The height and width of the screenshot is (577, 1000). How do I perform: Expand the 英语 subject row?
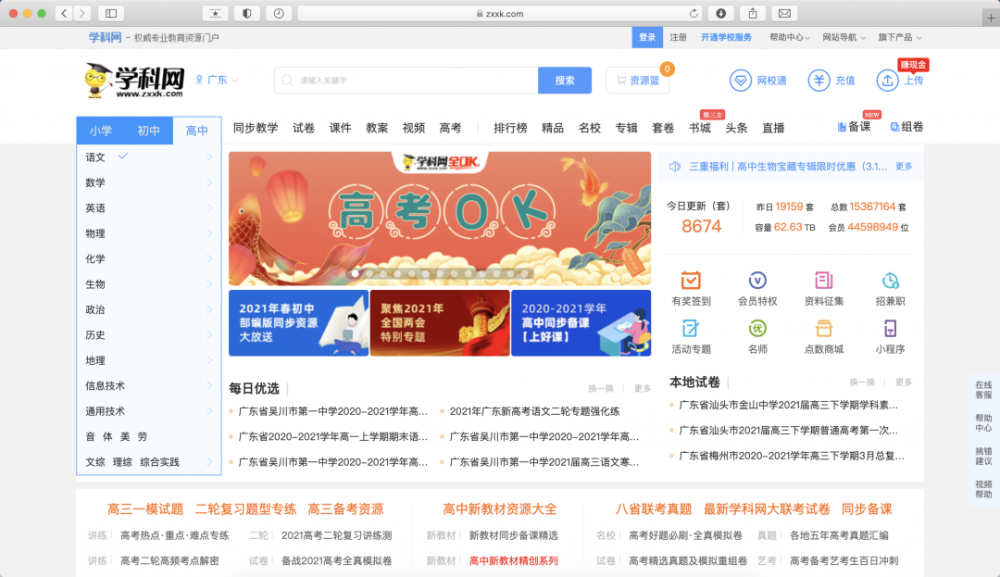coord(149,208)
